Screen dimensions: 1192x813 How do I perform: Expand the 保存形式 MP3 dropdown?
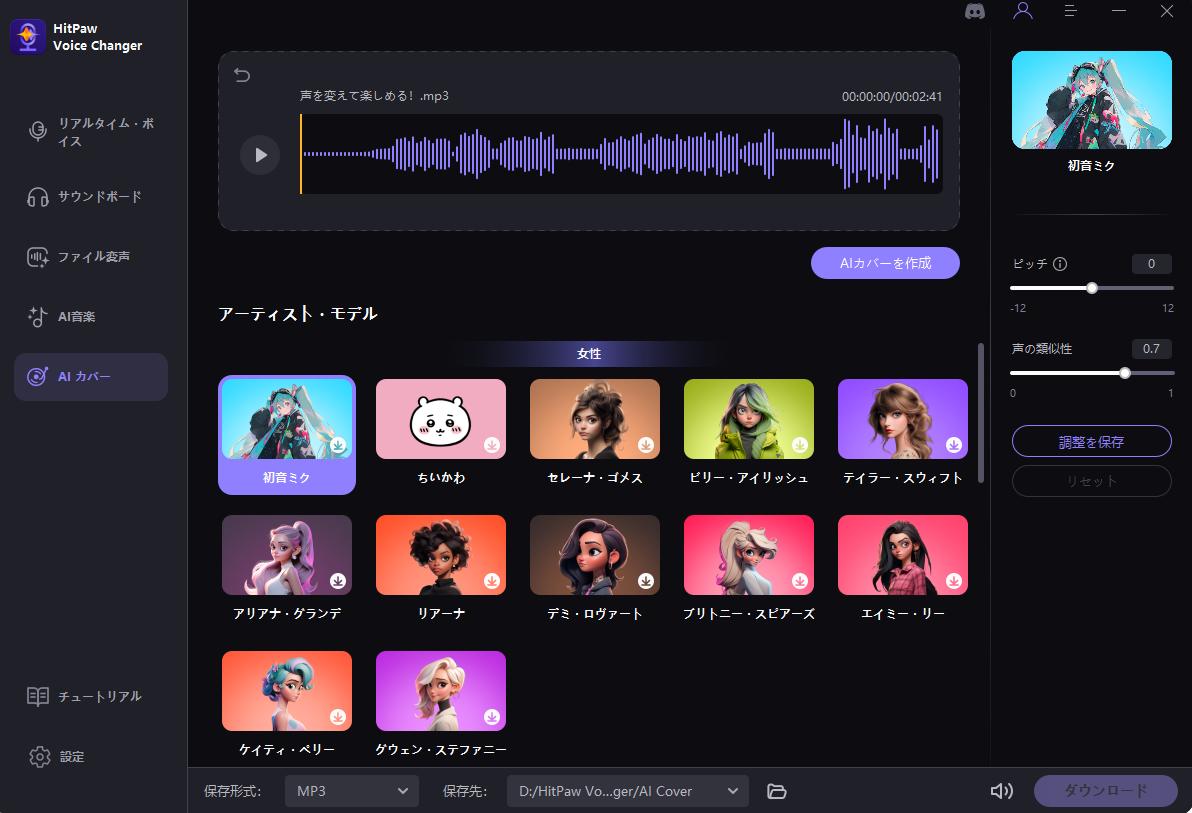(352, 791)
